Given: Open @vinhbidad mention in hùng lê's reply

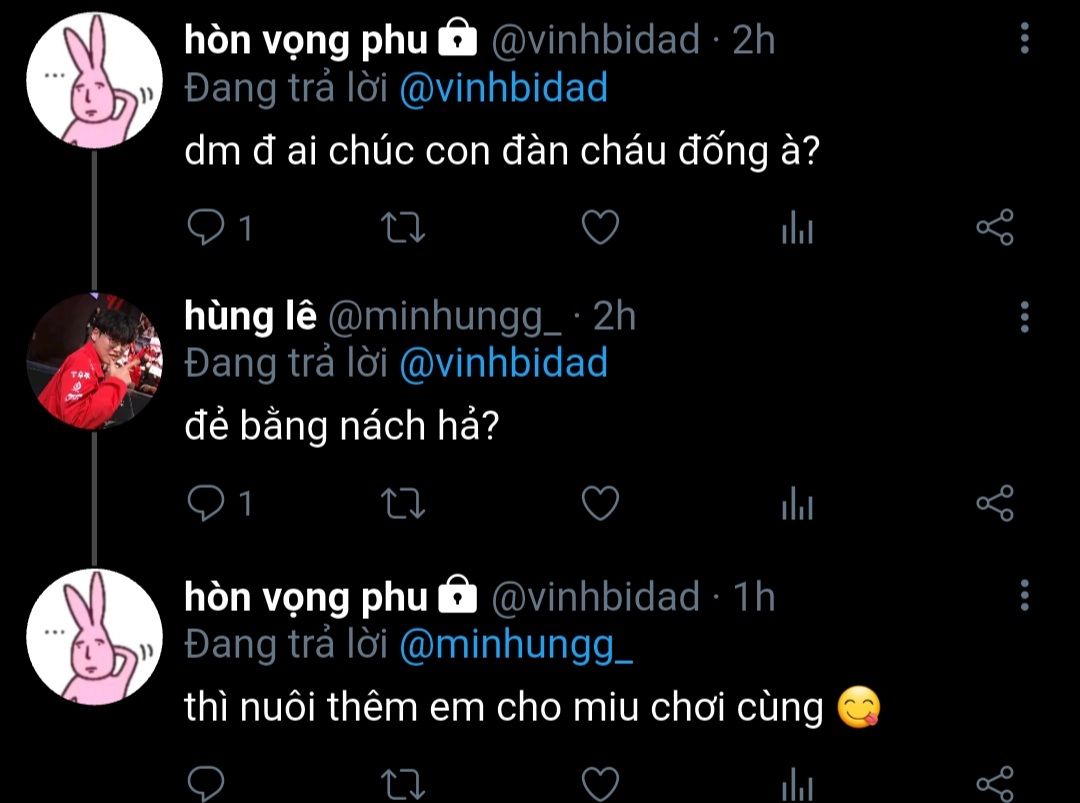Looking at the screenshot, I should [503, 363].
